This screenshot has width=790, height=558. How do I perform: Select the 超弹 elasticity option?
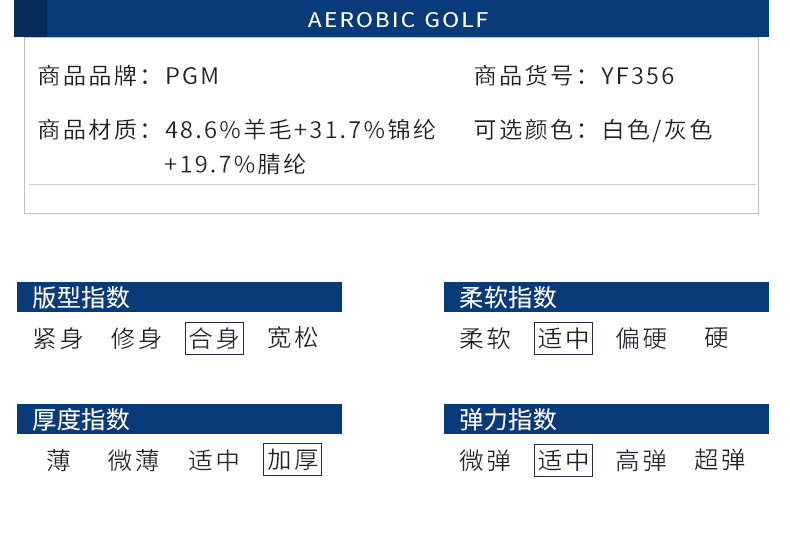719,460
